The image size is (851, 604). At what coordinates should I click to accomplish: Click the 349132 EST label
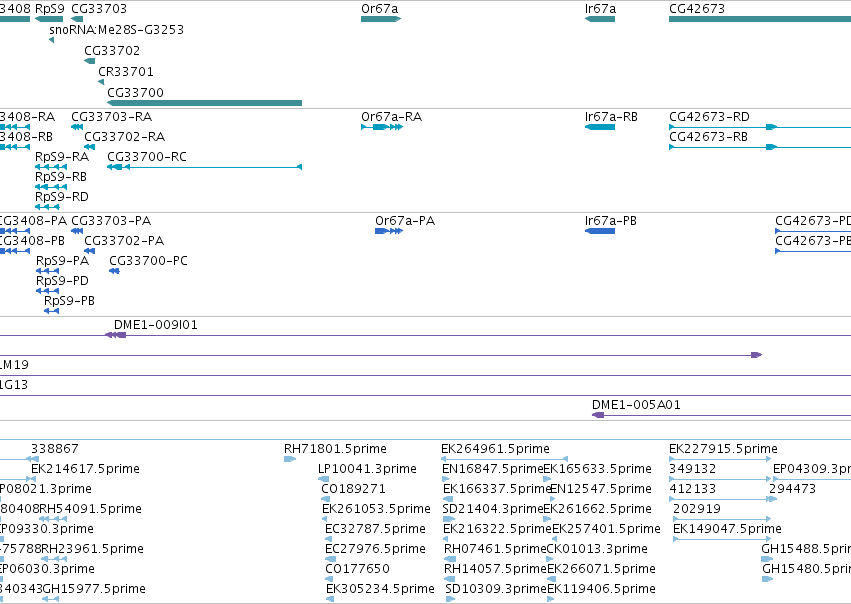693,469
